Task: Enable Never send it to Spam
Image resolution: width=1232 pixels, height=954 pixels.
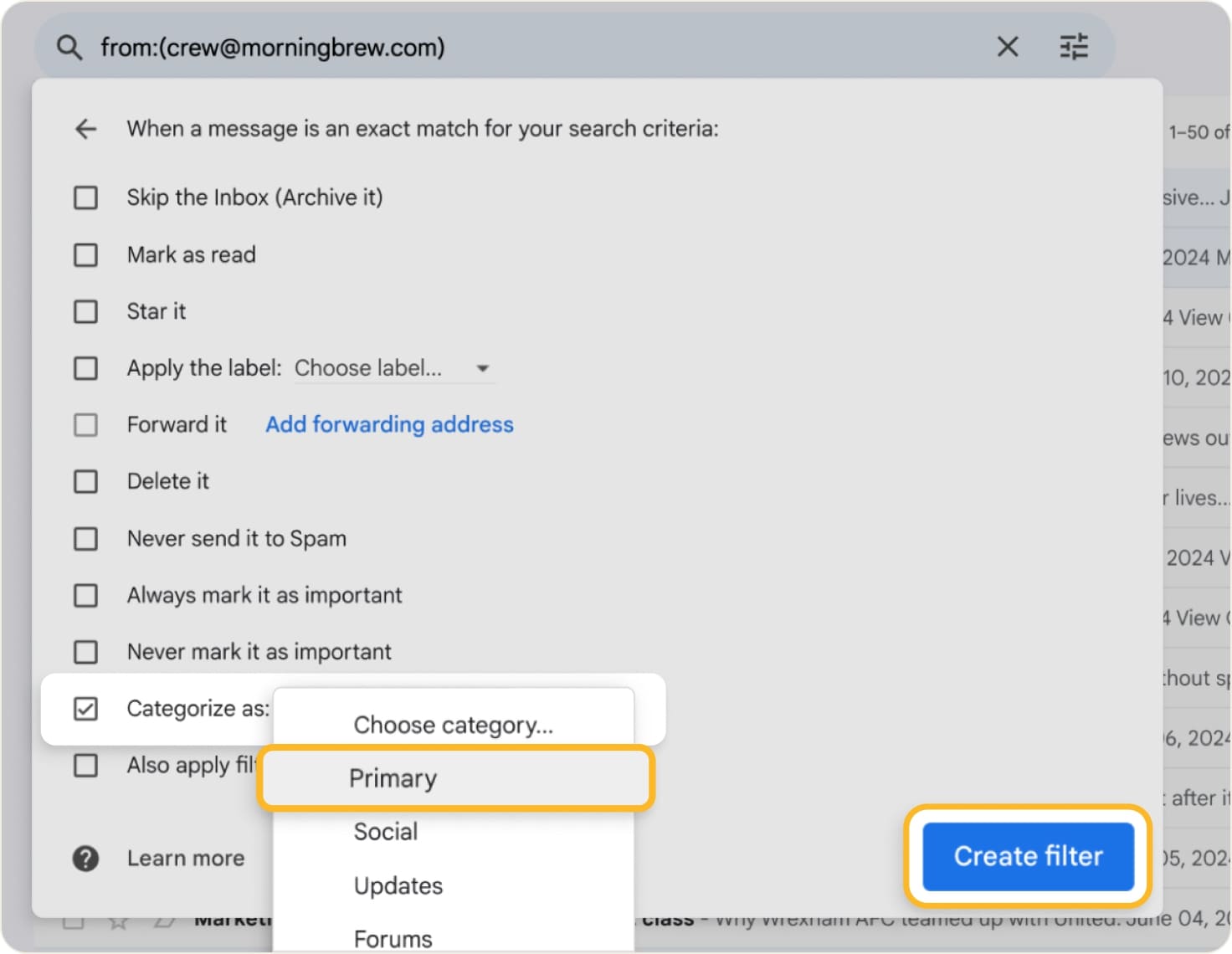Action: coord(86,538)
